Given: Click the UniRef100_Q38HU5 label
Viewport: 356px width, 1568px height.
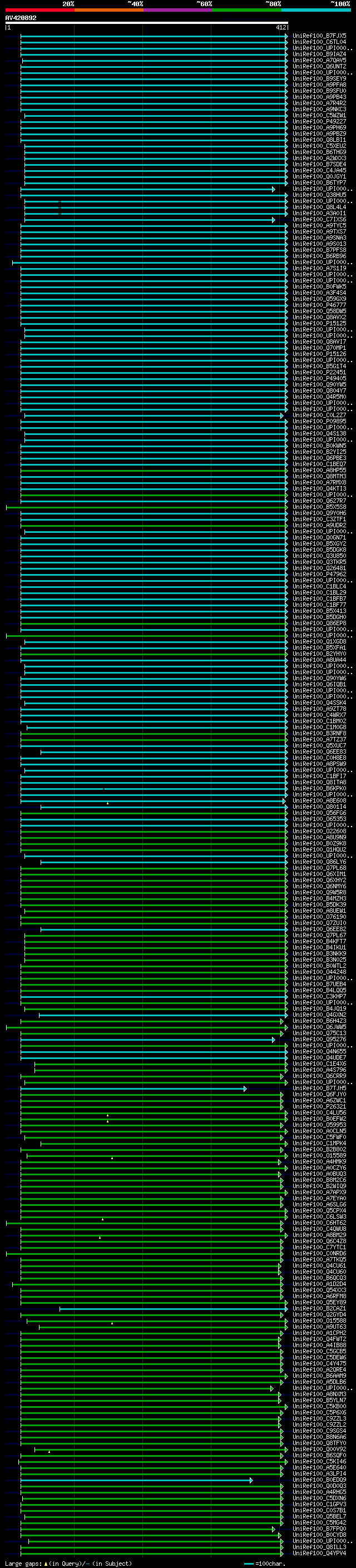Looking at the screenshot, I should [319, 195].
